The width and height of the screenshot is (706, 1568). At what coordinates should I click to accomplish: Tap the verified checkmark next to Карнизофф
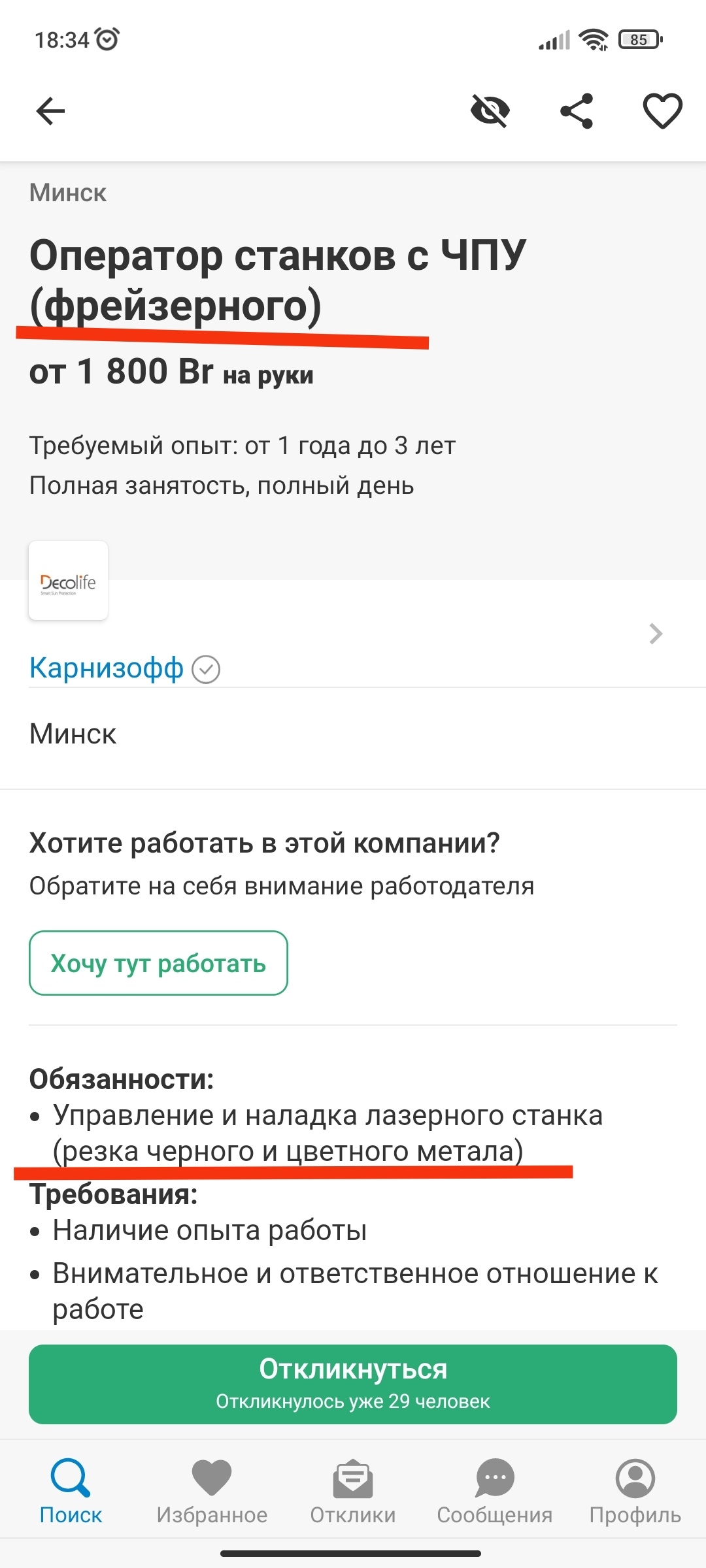click(206, 670)
